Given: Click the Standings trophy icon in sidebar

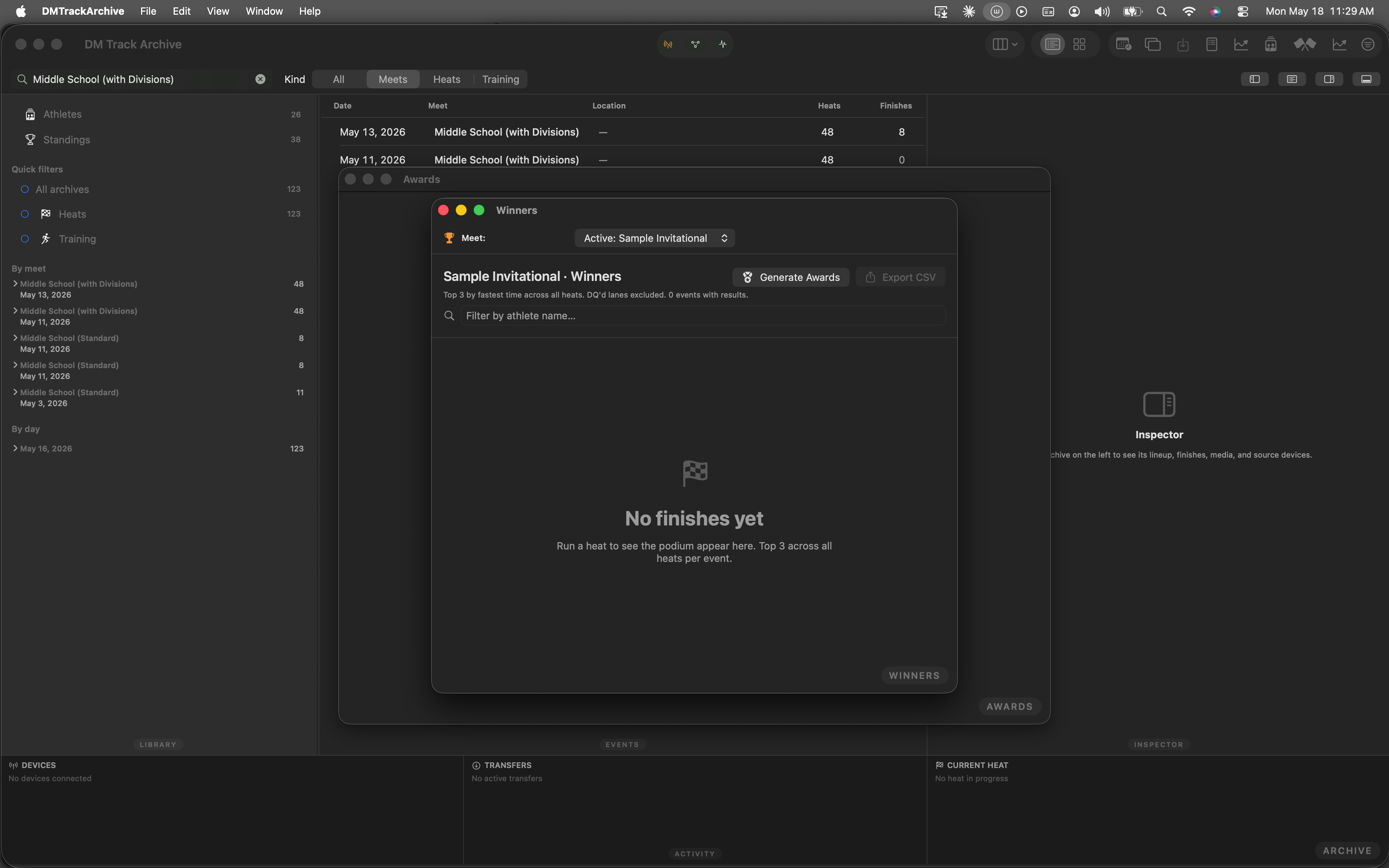Looking at the screenshot, I should pyautogui.click(x=30, y=139).
